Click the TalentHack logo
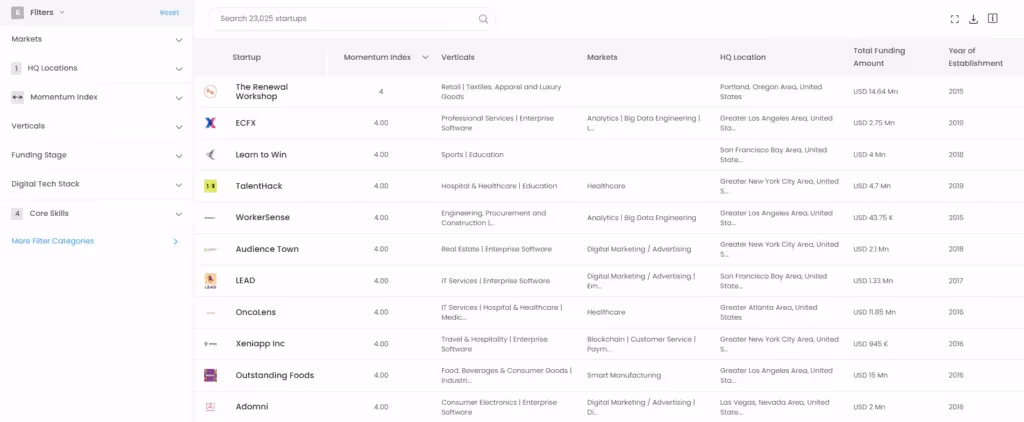Image resolution: width=1024 pixels, height=422 pixels. (210, 186)
